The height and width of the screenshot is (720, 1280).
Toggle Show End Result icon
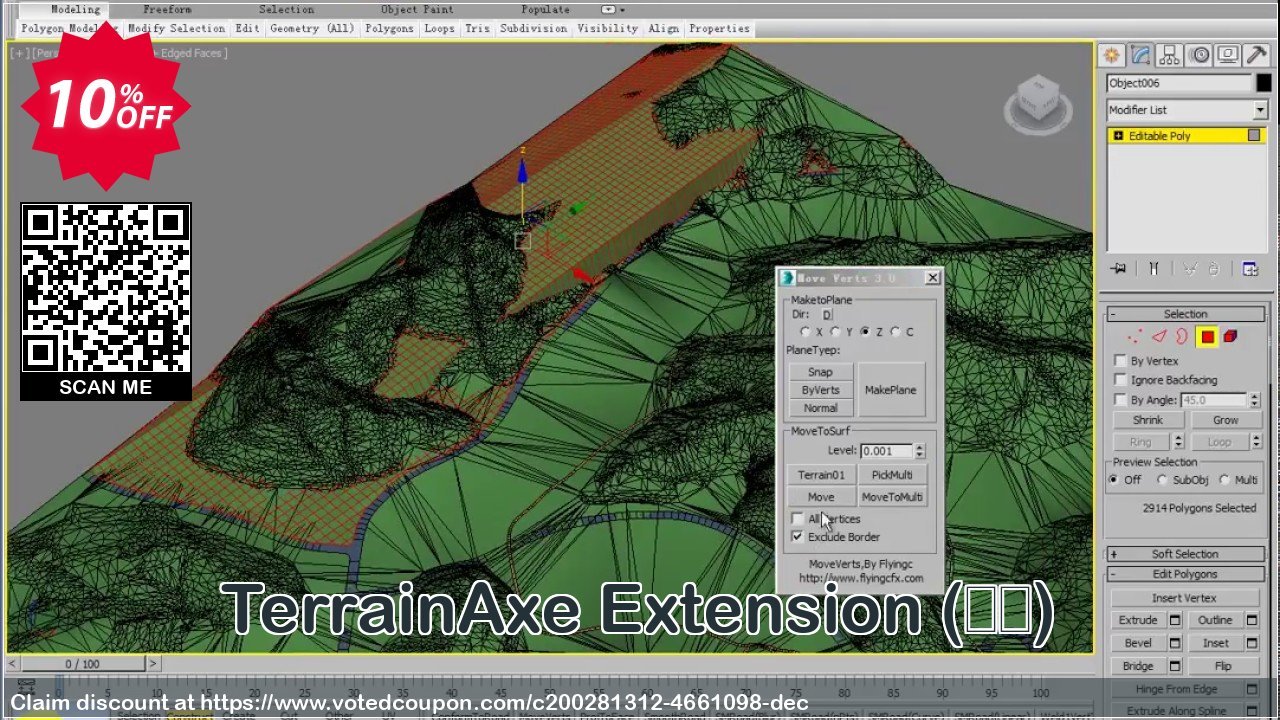(1153, 268)
